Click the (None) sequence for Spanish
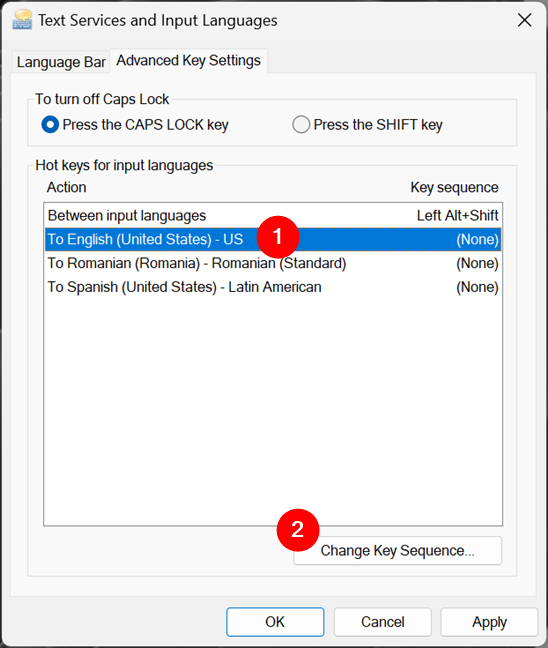Viewport: 548px width, 648px height. point(477,287)
